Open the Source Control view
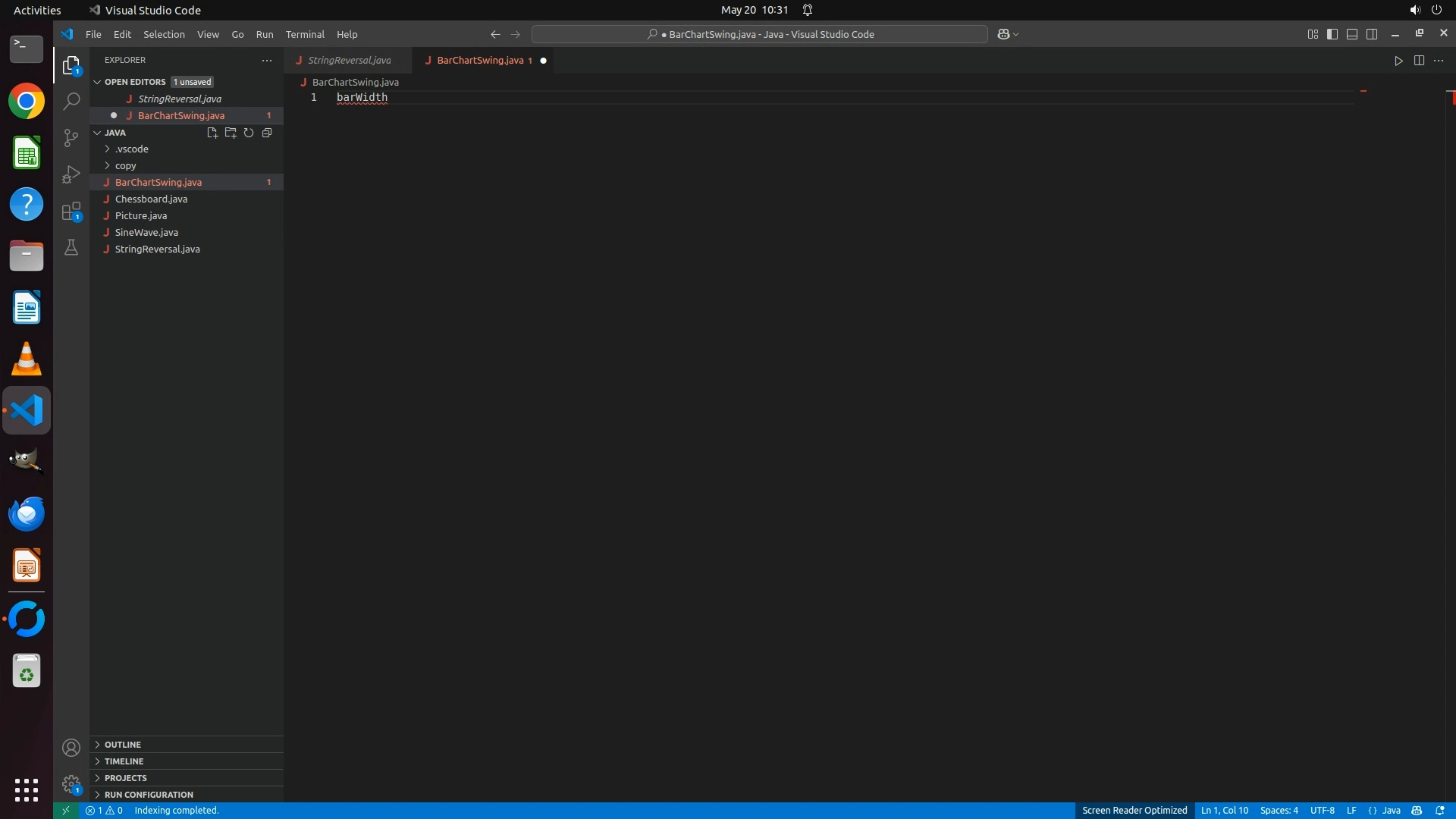 pyautogui.click(x=71, y=137)
